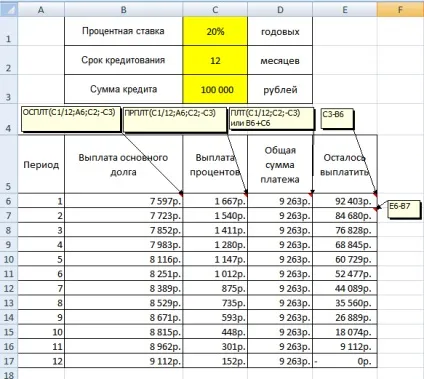This screenshot has width=424, height=379.
Task: Click cell with value 52 477р.
Action: [x=345, y=274]
